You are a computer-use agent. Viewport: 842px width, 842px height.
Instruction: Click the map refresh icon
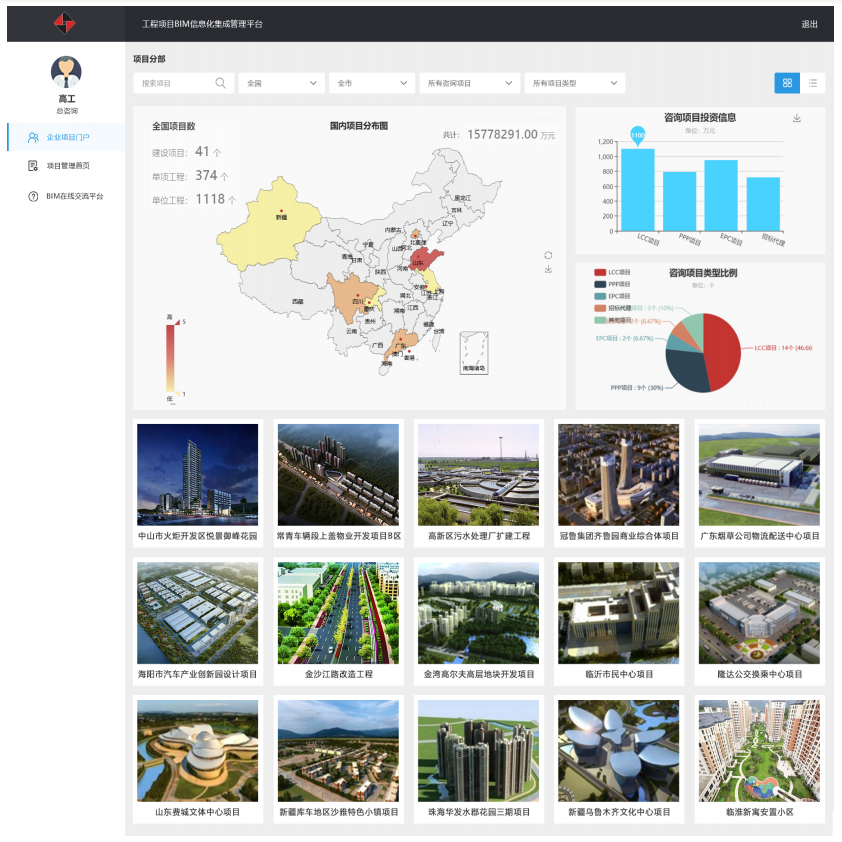pos(548,255)
